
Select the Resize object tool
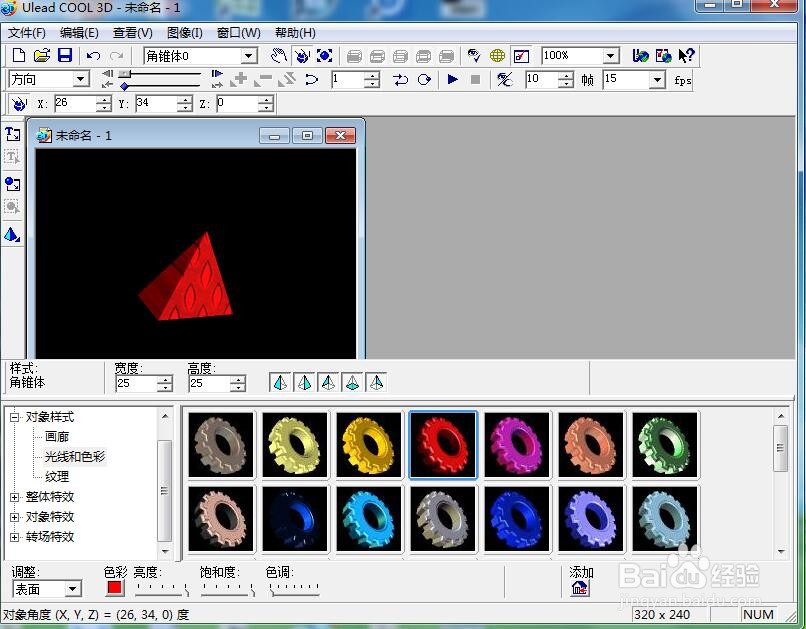pyautogui.click(x=324, y=56)
